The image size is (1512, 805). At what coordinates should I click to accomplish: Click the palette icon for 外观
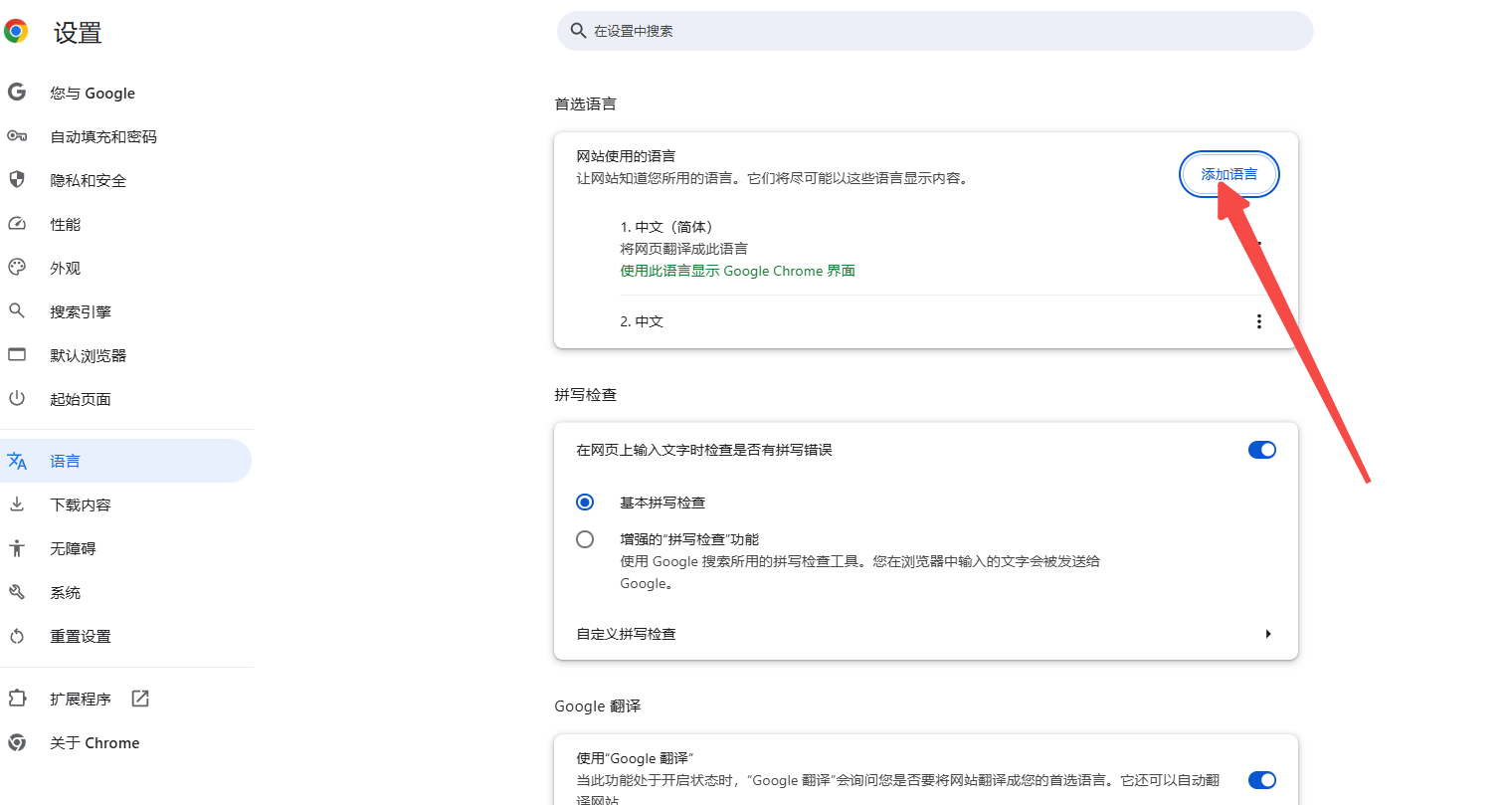(17, 268)
